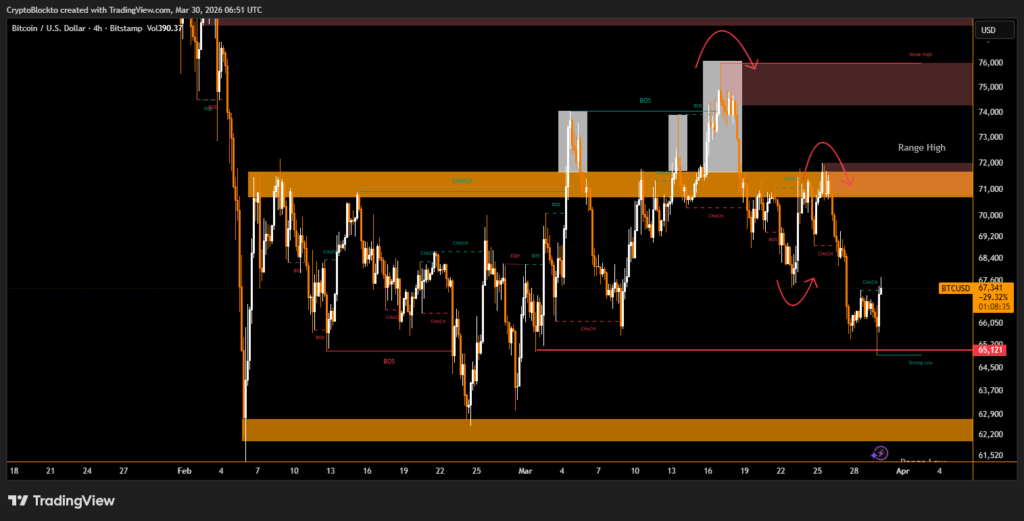Click the Feb label on the time axis
Viewport: 1024px width, 521px height.
(184, 469)
